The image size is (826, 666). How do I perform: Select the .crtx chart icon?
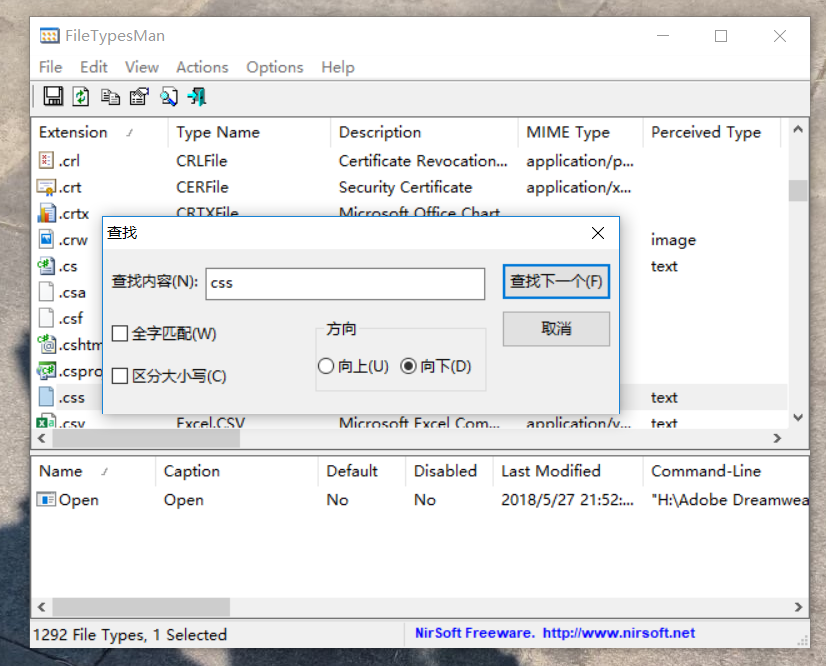pyautogui.click(x=46, y=213)
